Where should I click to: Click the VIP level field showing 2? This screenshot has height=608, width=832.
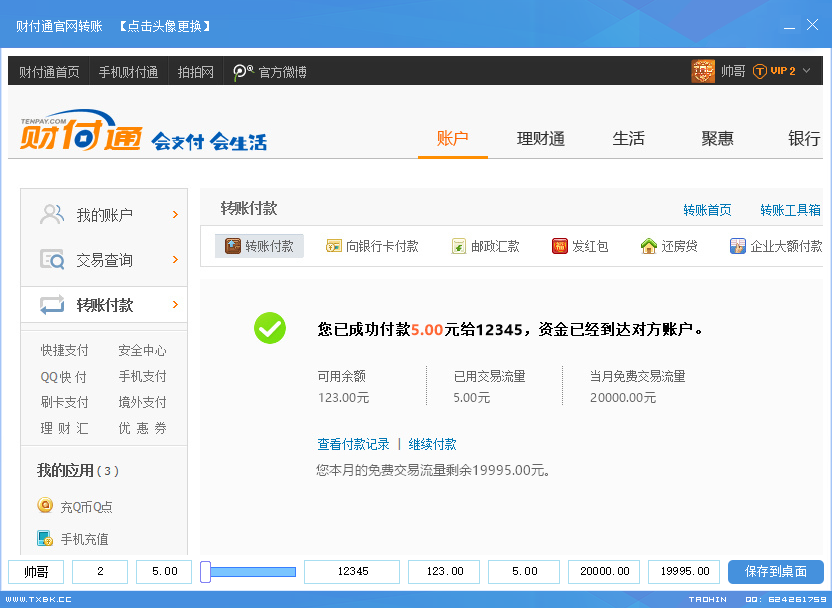pyautogui.click(x=100, y=572)
